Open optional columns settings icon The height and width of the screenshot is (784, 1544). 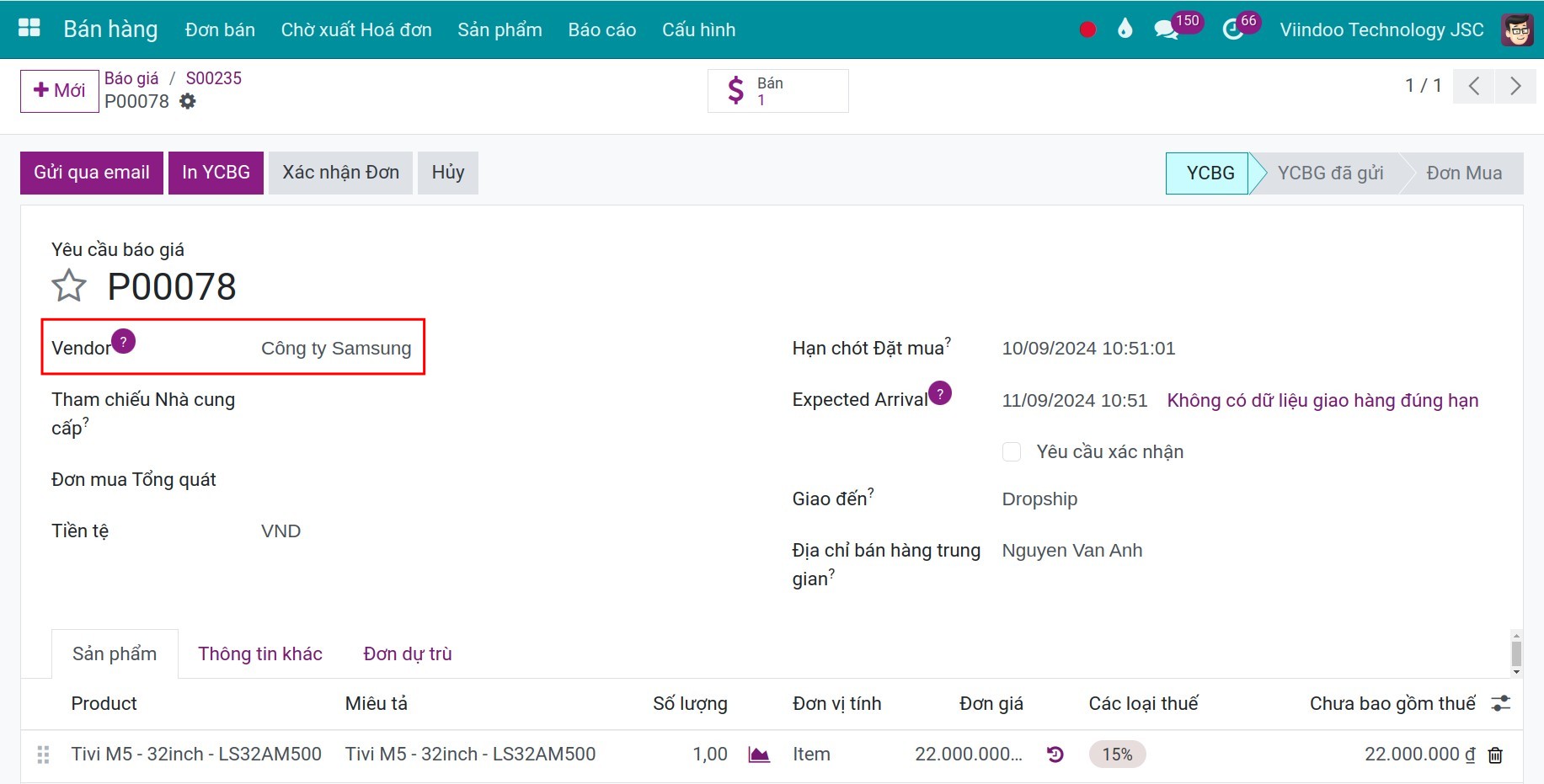click(1501, 703)
